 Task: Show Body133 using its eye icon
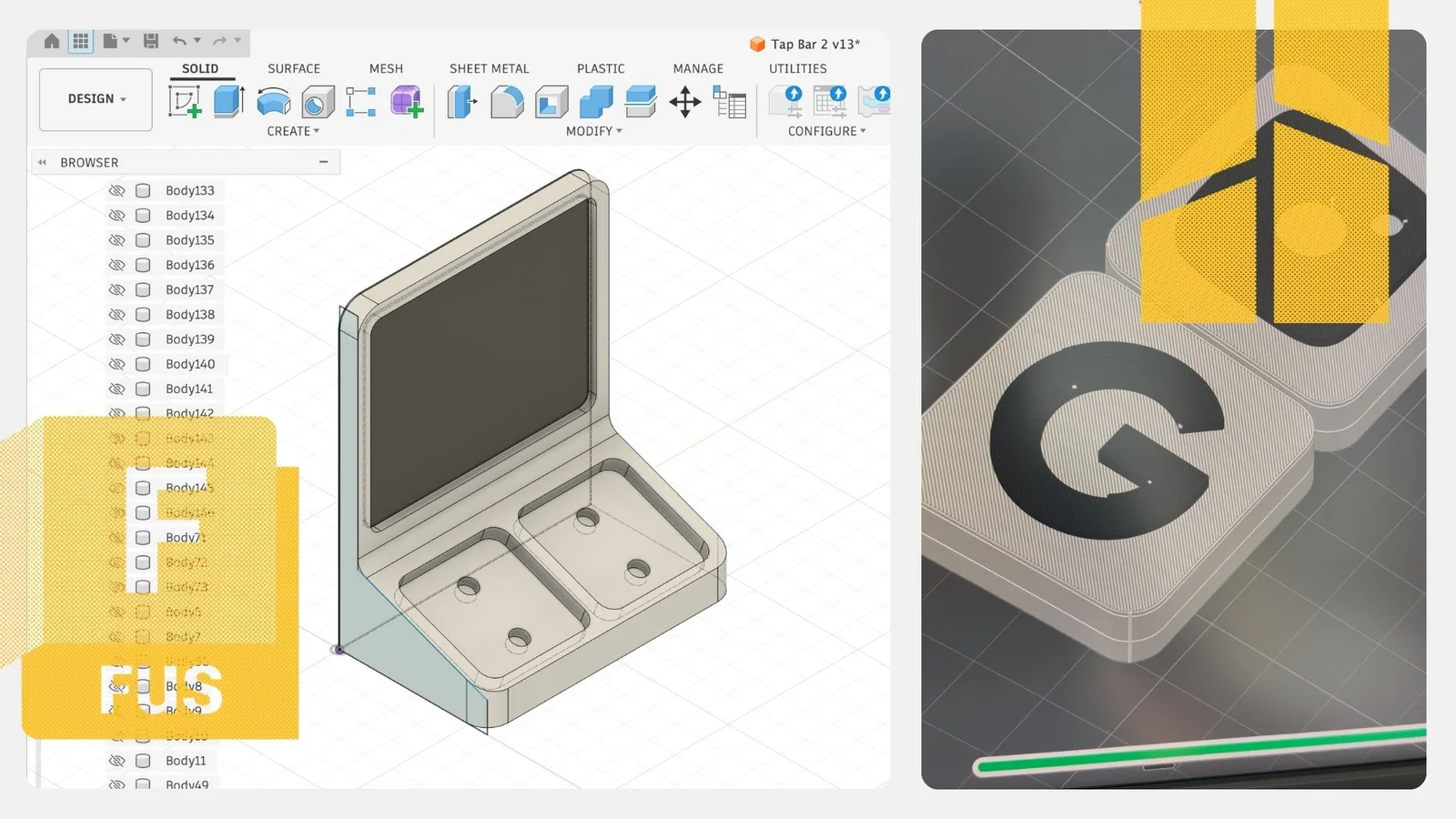coord(116,190)
